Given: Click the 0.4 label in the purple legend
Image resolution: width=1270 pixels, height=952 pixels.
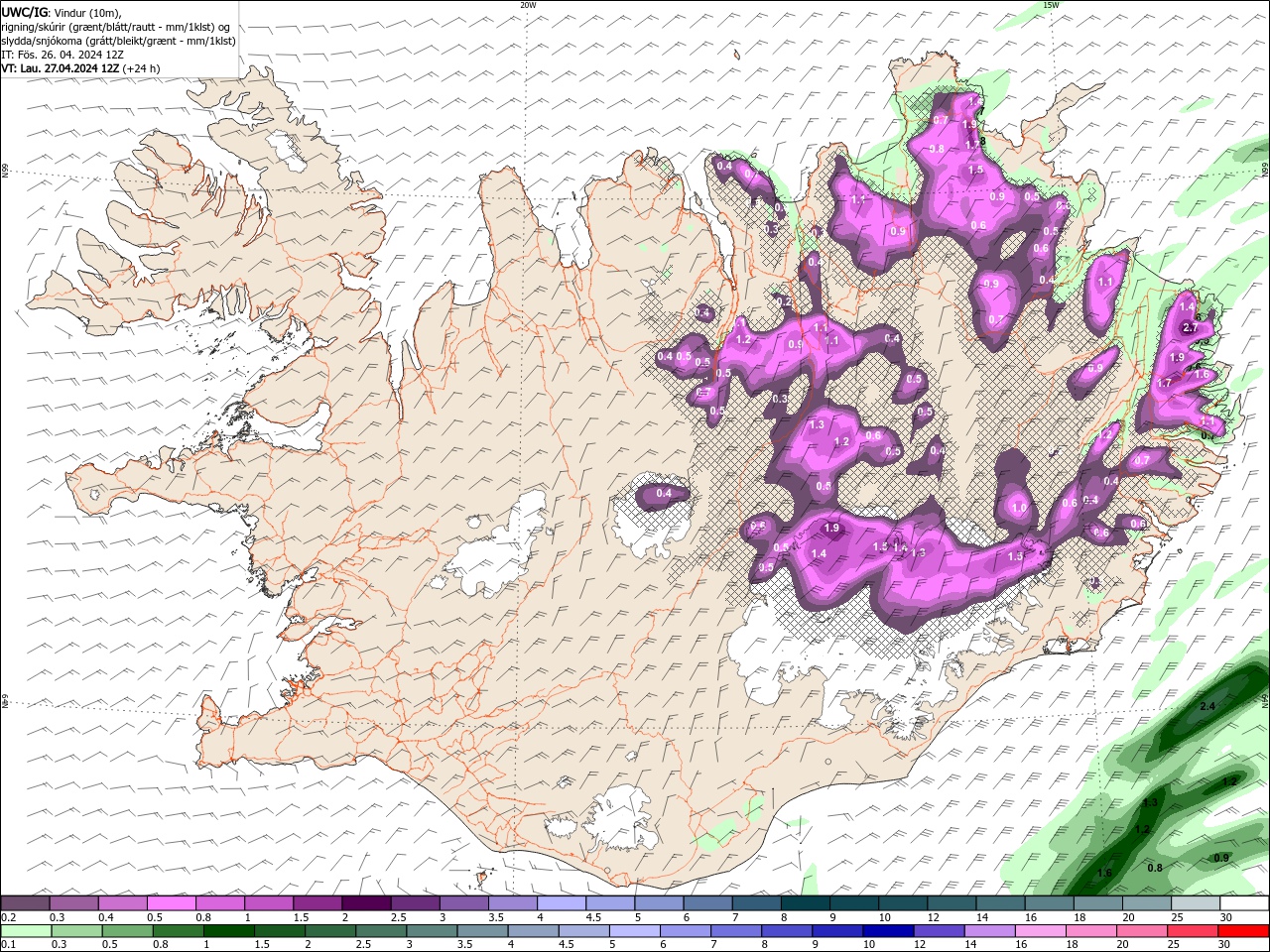Looking at the screenshot, I should coord(106,917).
